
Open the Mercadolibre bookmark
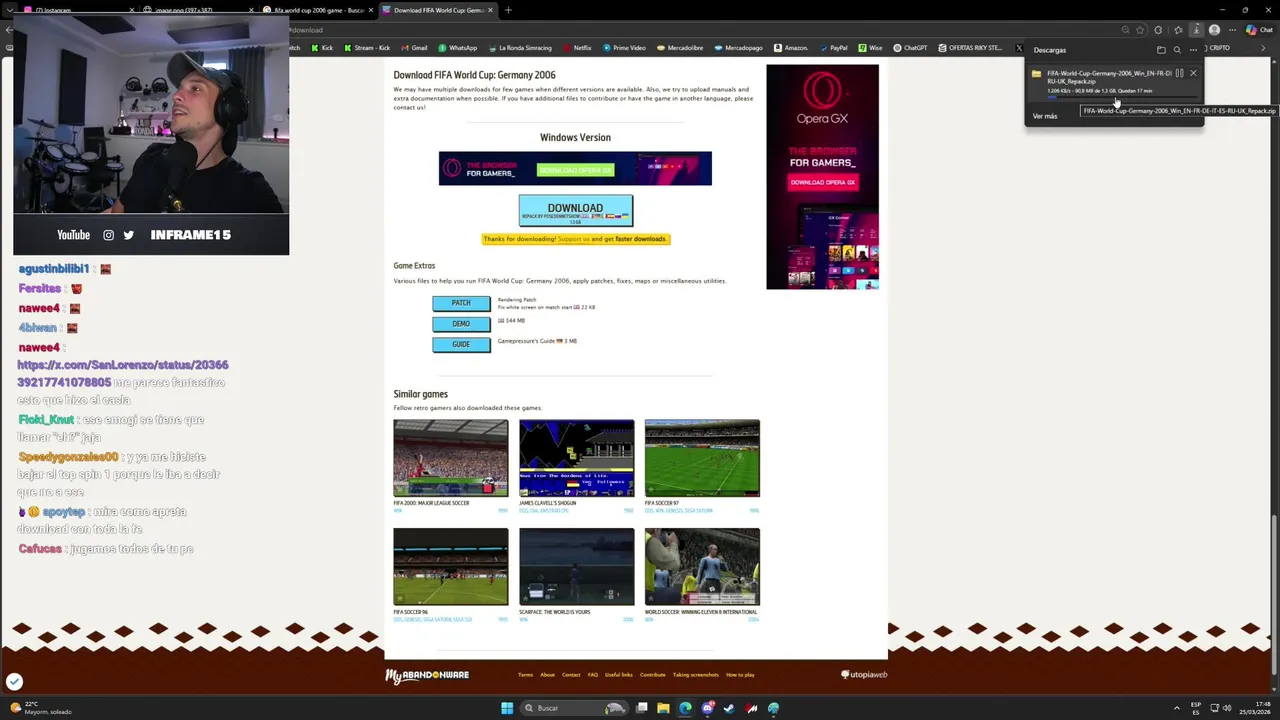679,48
